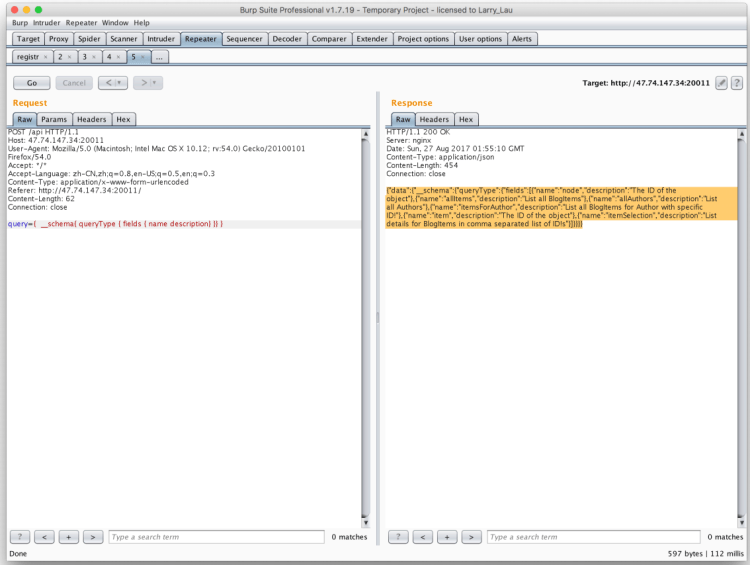Click request search help '?' button
The width and height of the screenshot is (750, 565).
click(22, 537)
